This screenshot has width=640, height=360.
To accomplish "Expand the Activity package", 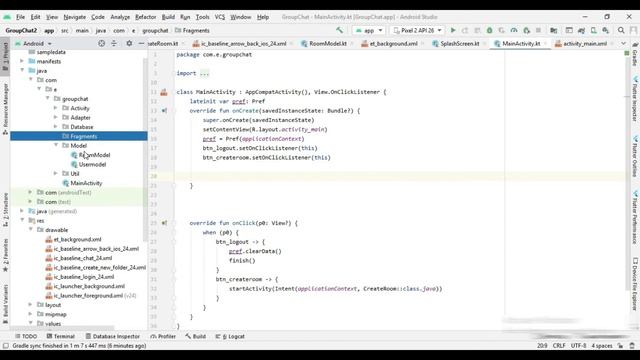I will tap(56, 108).
